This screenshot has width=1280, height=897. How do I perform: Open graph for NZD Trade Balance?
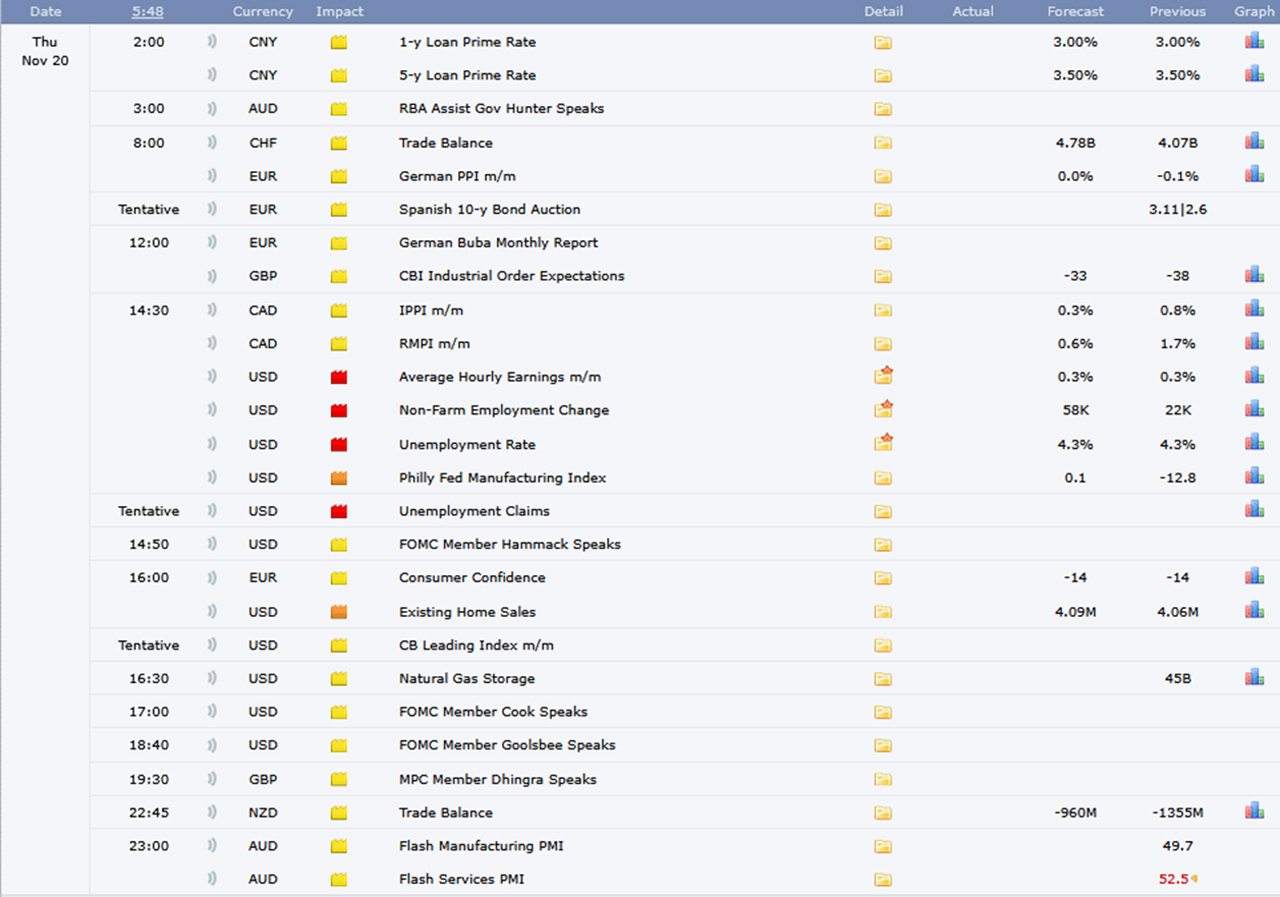click(1254, 811)
